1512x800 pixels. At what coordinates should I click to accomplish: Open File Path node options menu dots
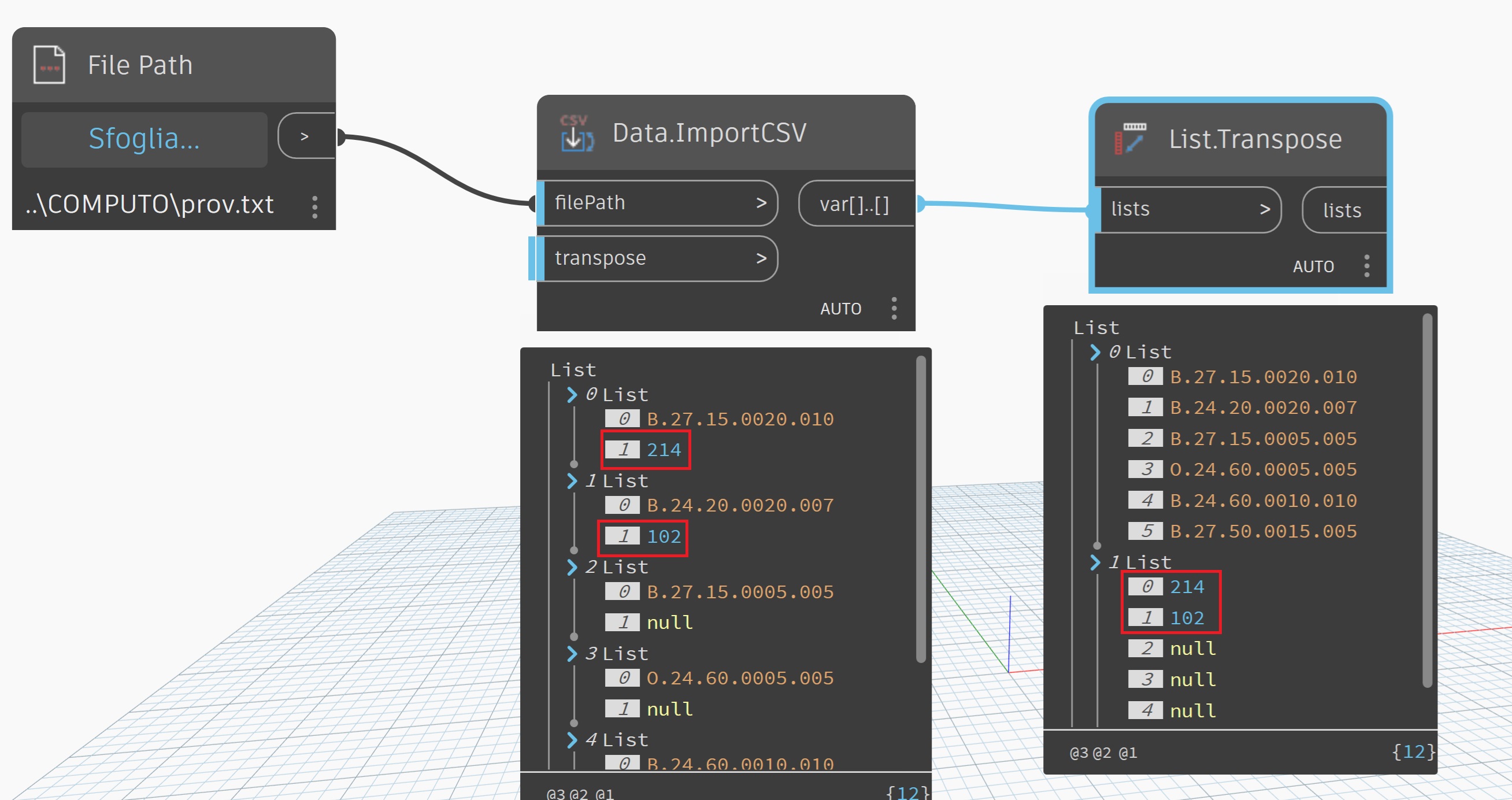pyautogui.click(x=315, y=207)
